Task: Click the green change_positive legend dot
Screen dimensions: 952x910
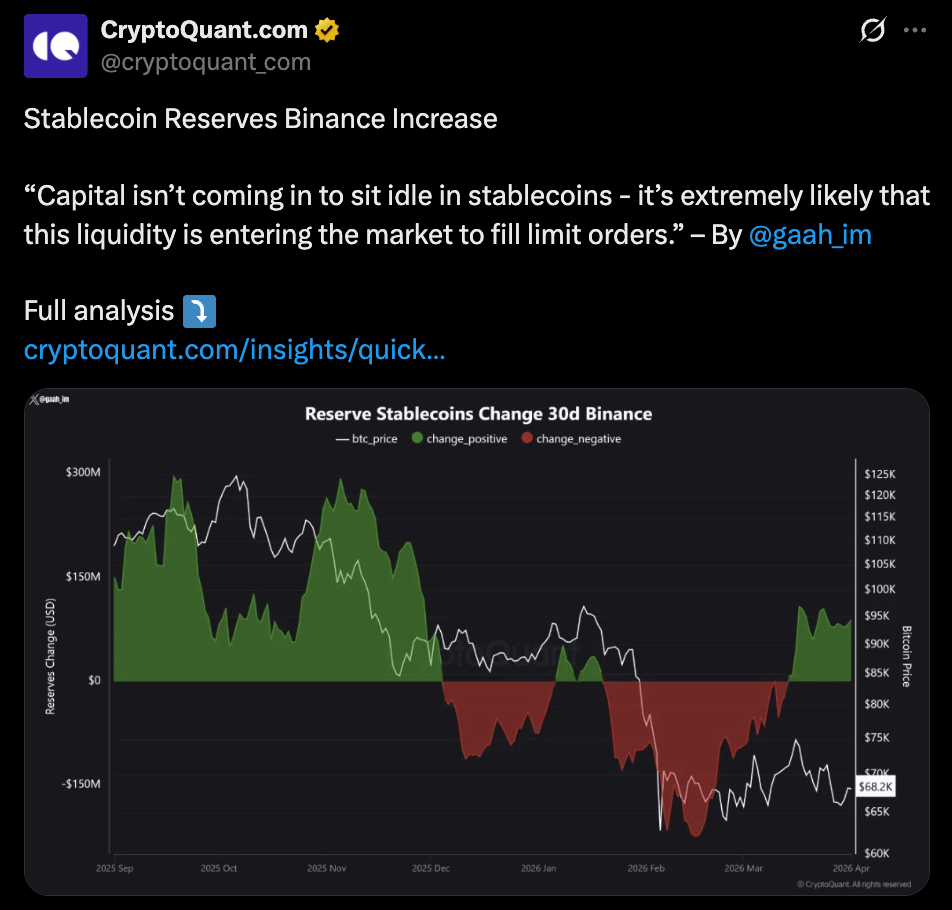Action: point(416,439)
